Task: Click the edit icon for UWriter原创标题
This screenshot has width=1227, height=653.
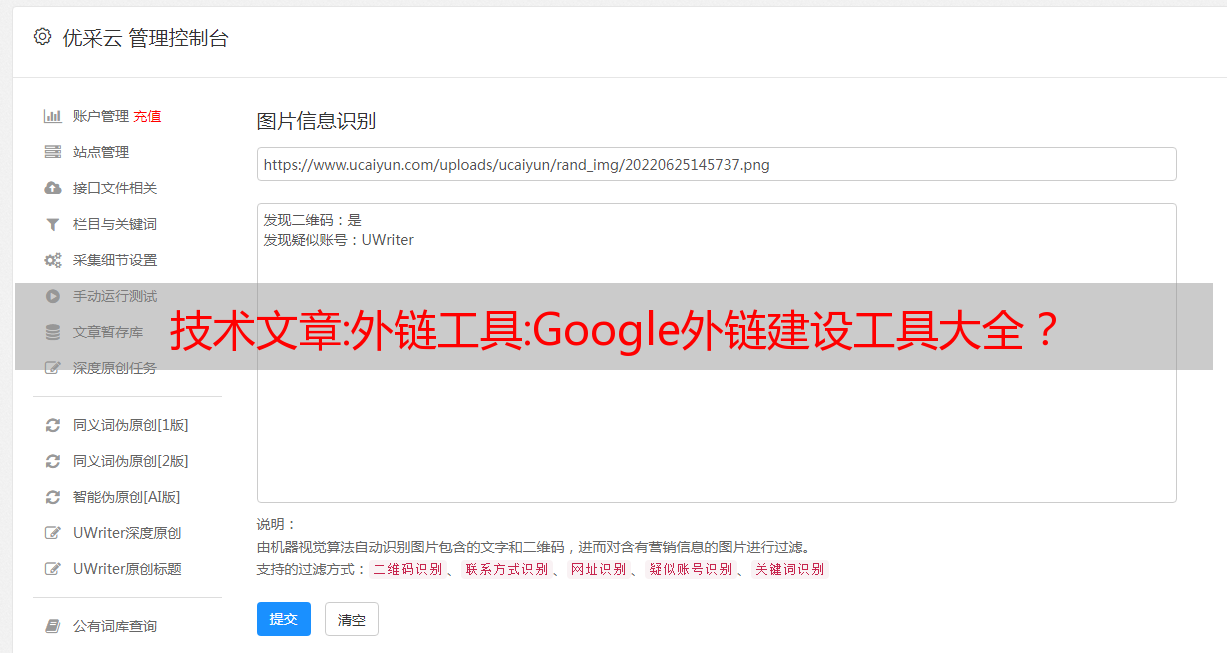Action: [53, 569]
